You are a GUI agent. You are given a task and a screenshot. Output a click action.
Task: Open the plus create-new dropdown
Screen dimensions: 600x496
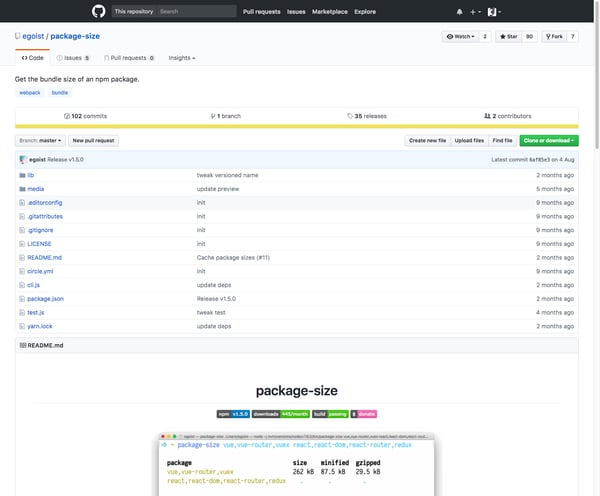pyautogui.click(x=475, y=12)
